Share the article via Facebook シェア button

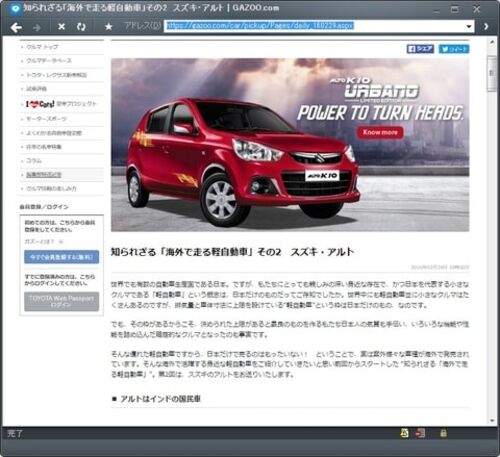pos(420,49)
